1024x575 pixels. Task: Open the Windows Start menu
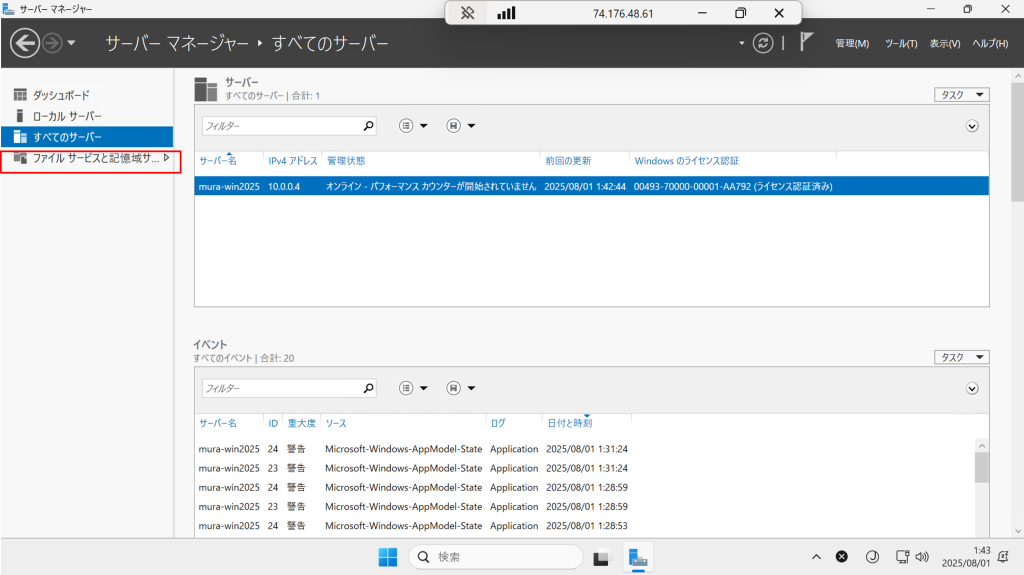[388, 557]
